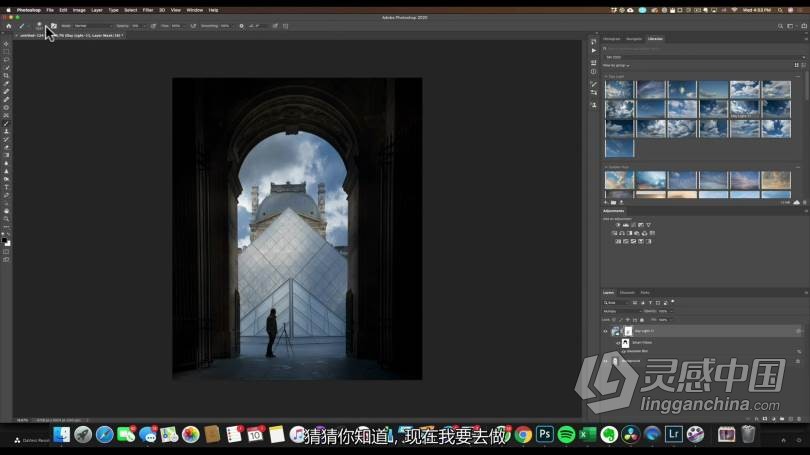This screenshot has height=455, width=810.
Task: Click the delete layer trash icon
Action: pos(799,419)
